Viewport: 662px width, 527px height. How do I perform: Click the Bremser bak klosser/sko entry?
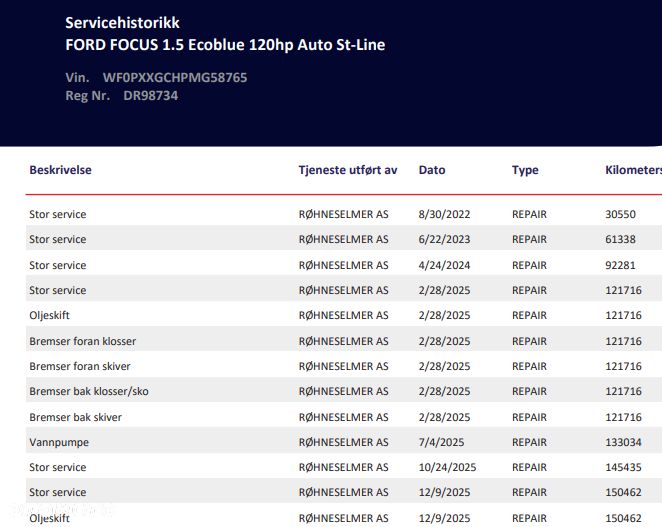coord(89,391)
